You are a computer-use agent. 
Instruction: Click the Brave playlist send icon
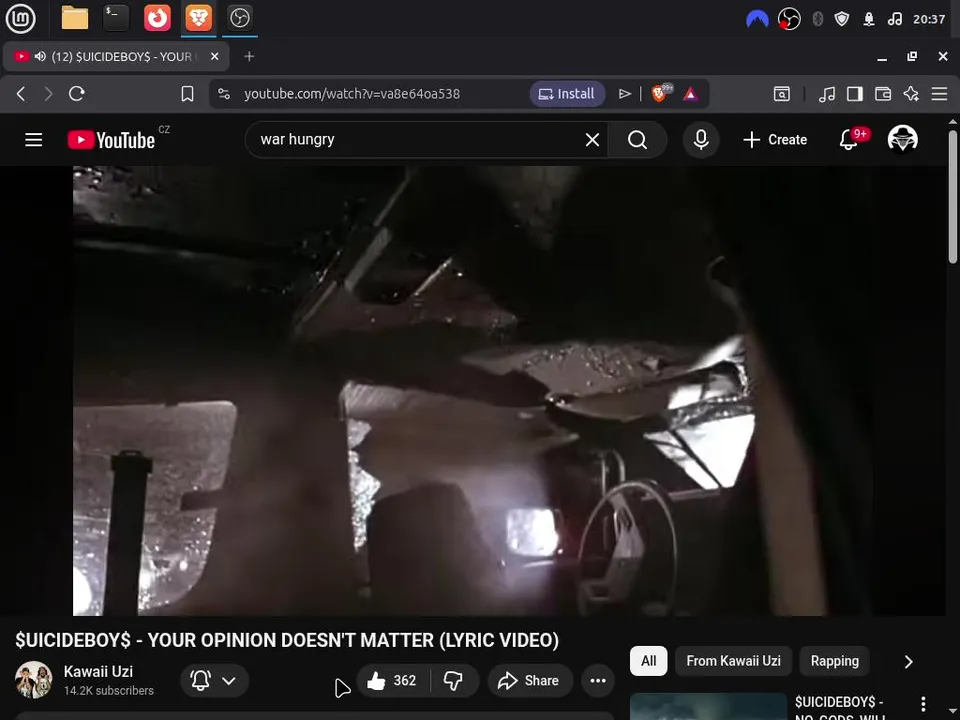[x=624, y=94]
